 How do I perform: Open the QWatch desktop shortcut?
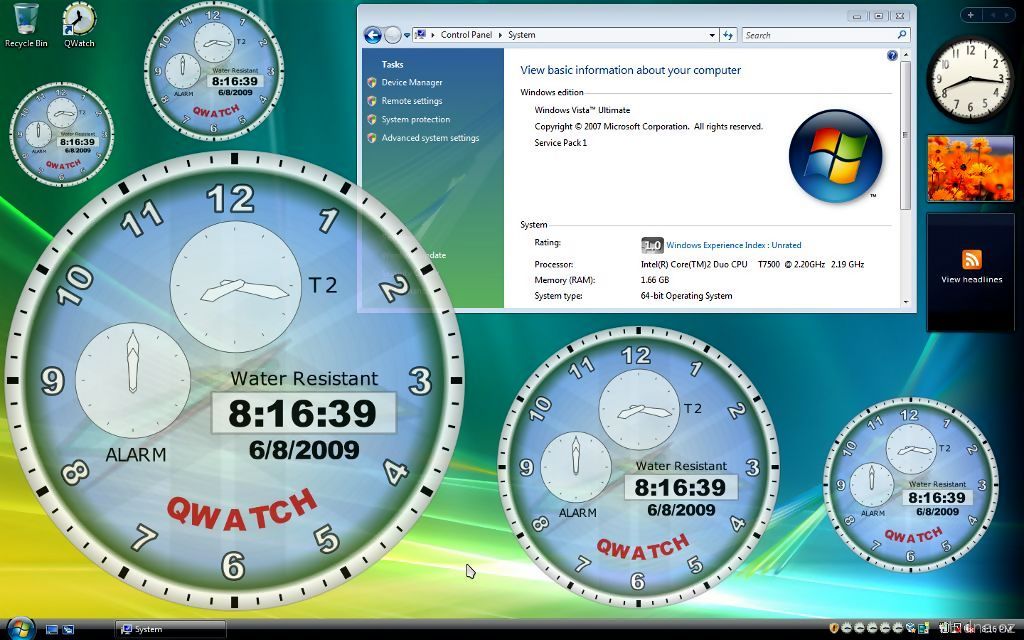coord(79,25)
